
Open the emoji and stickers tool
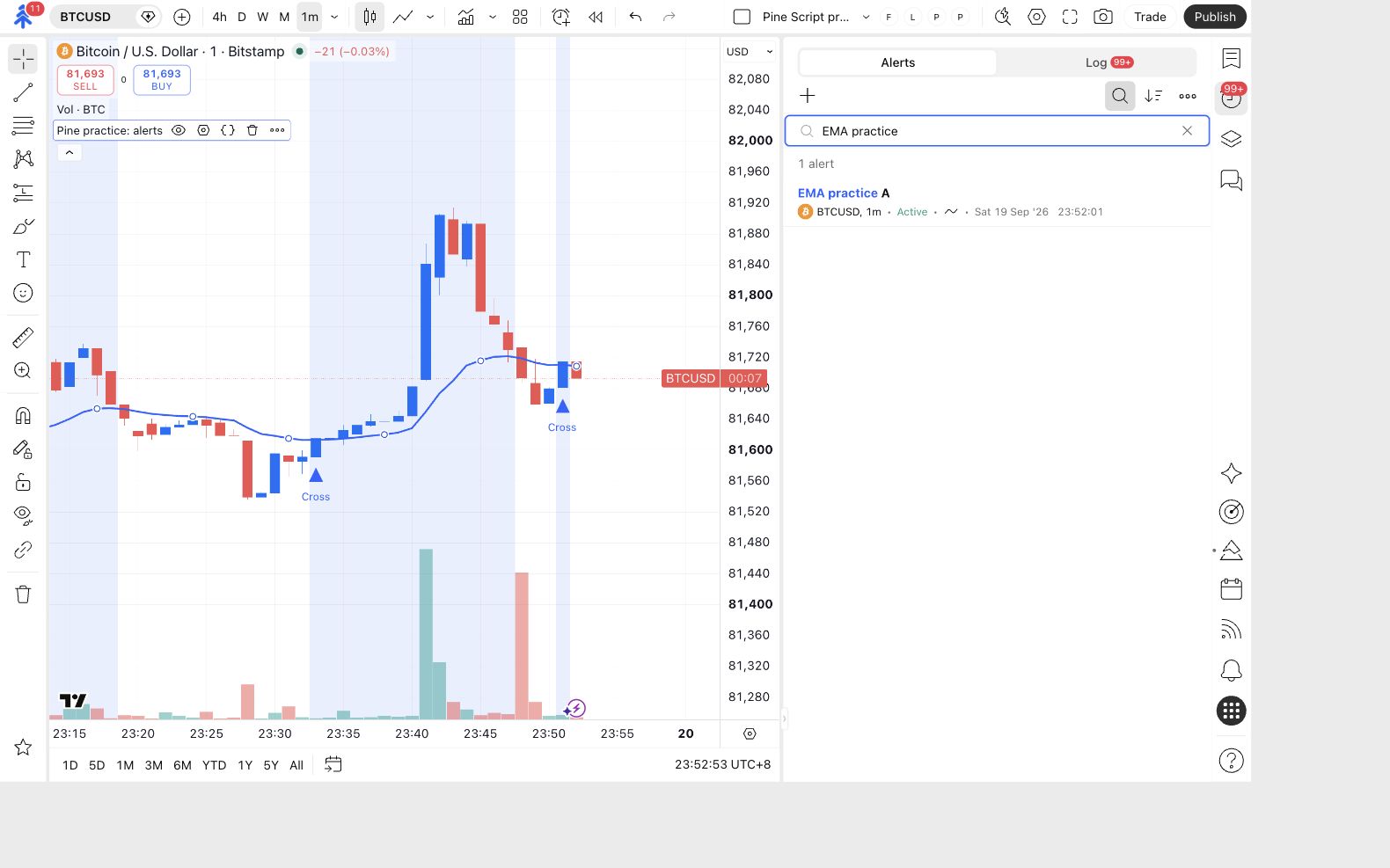(x=23, y=293)
